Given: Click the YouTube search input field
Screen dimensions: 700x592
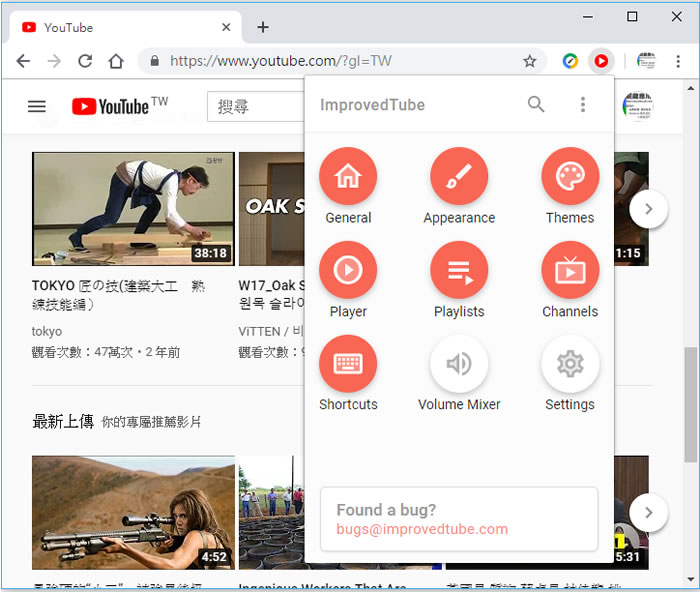Looking at the screenshot, I should click(255, 106).
